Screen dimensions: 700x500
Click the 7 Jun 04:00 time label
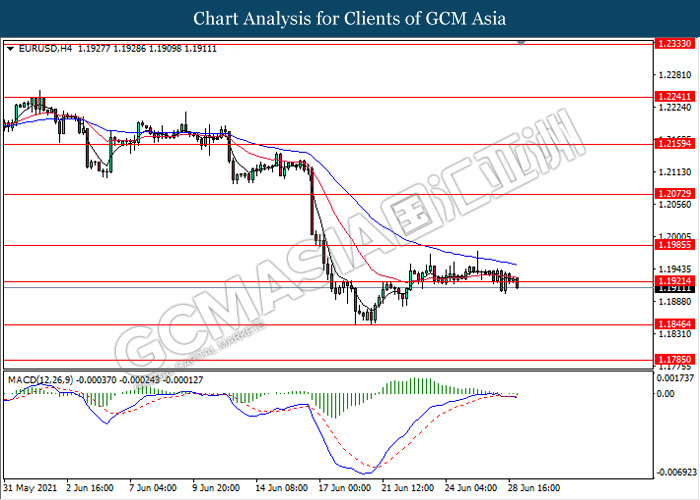pos(153,488)
